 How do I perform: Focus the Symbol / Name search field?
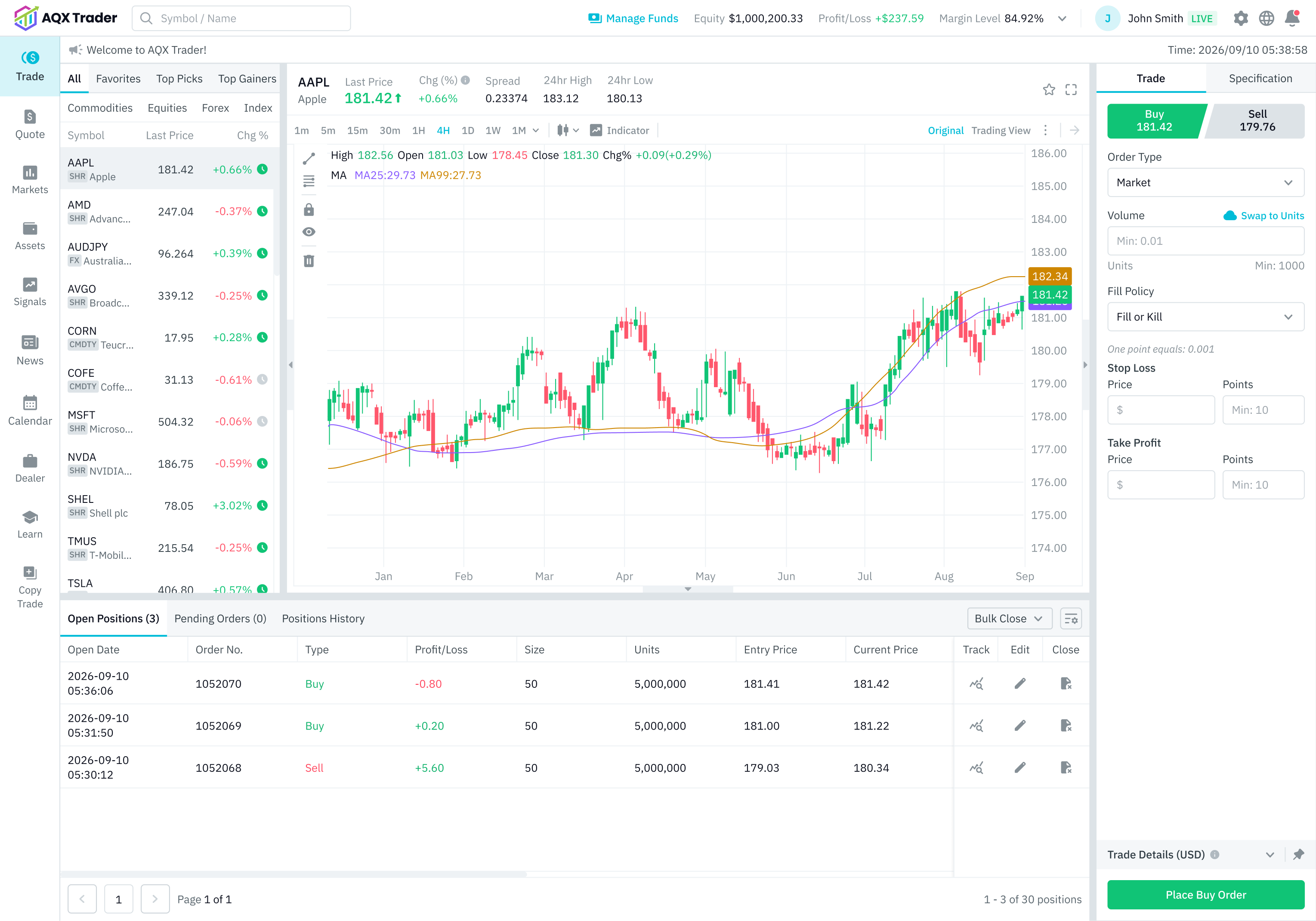[241, 18]
